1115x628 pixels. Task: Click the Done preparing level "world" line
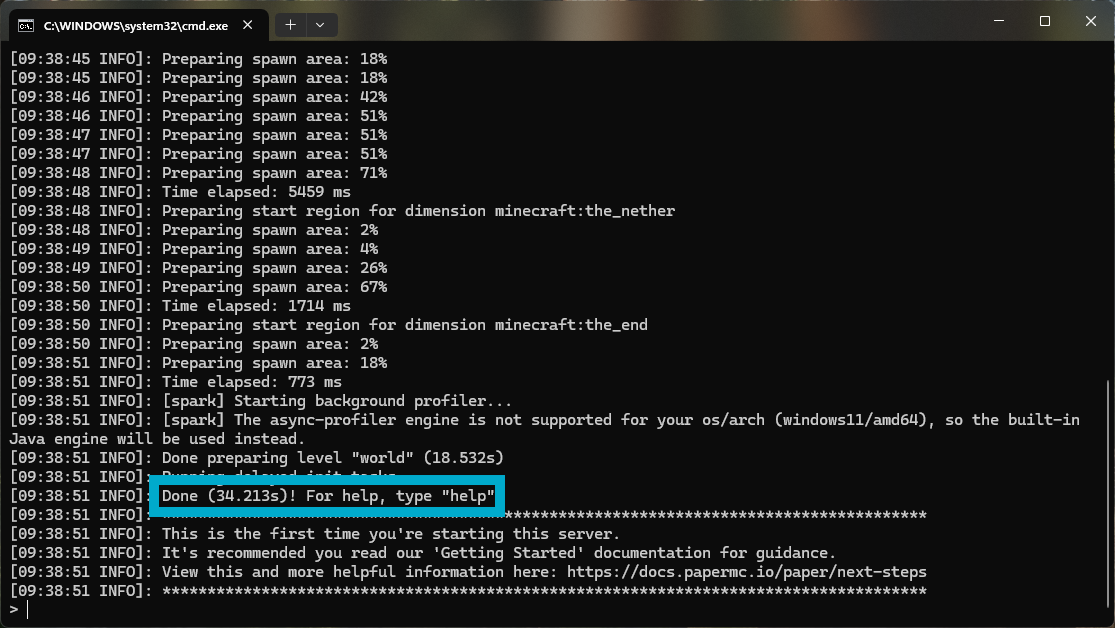[x=332, y=458]
